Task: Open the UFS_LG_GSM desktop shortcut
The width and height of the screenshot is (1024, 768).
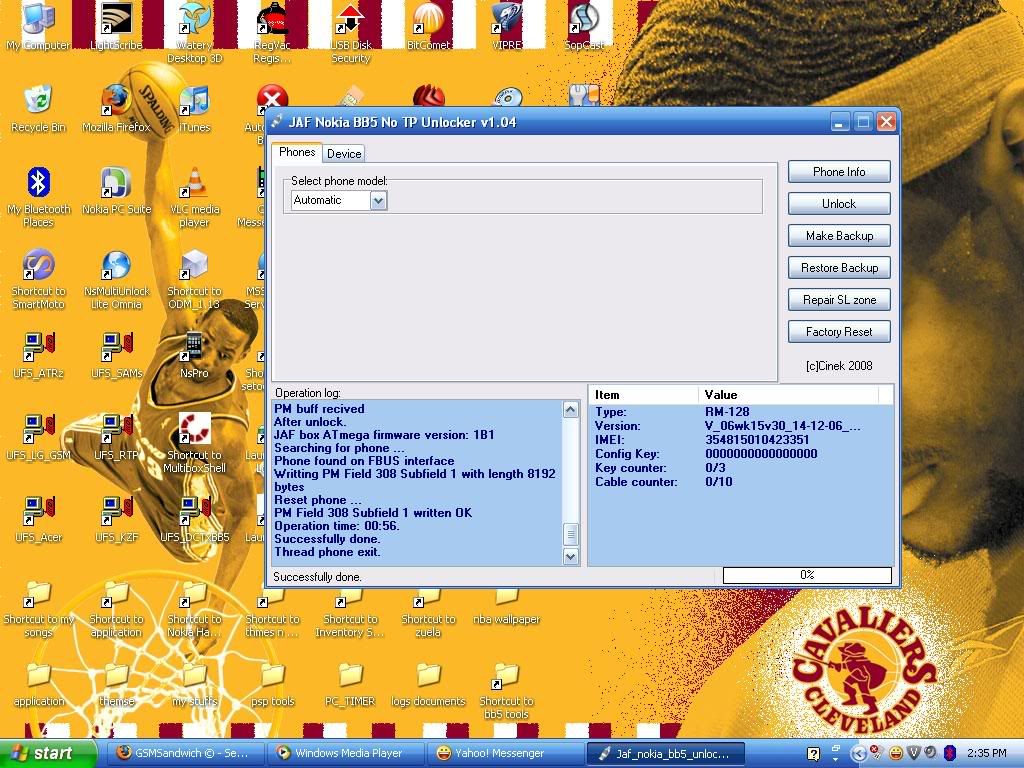Action: pos(38,430)
